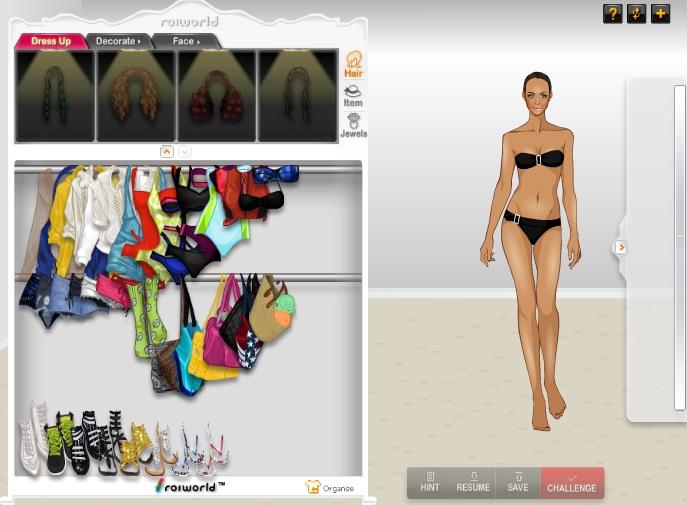This screenshot has width=687, height=505.
Task: Expand the side panel with orange arrow
Action: point(620,246)
